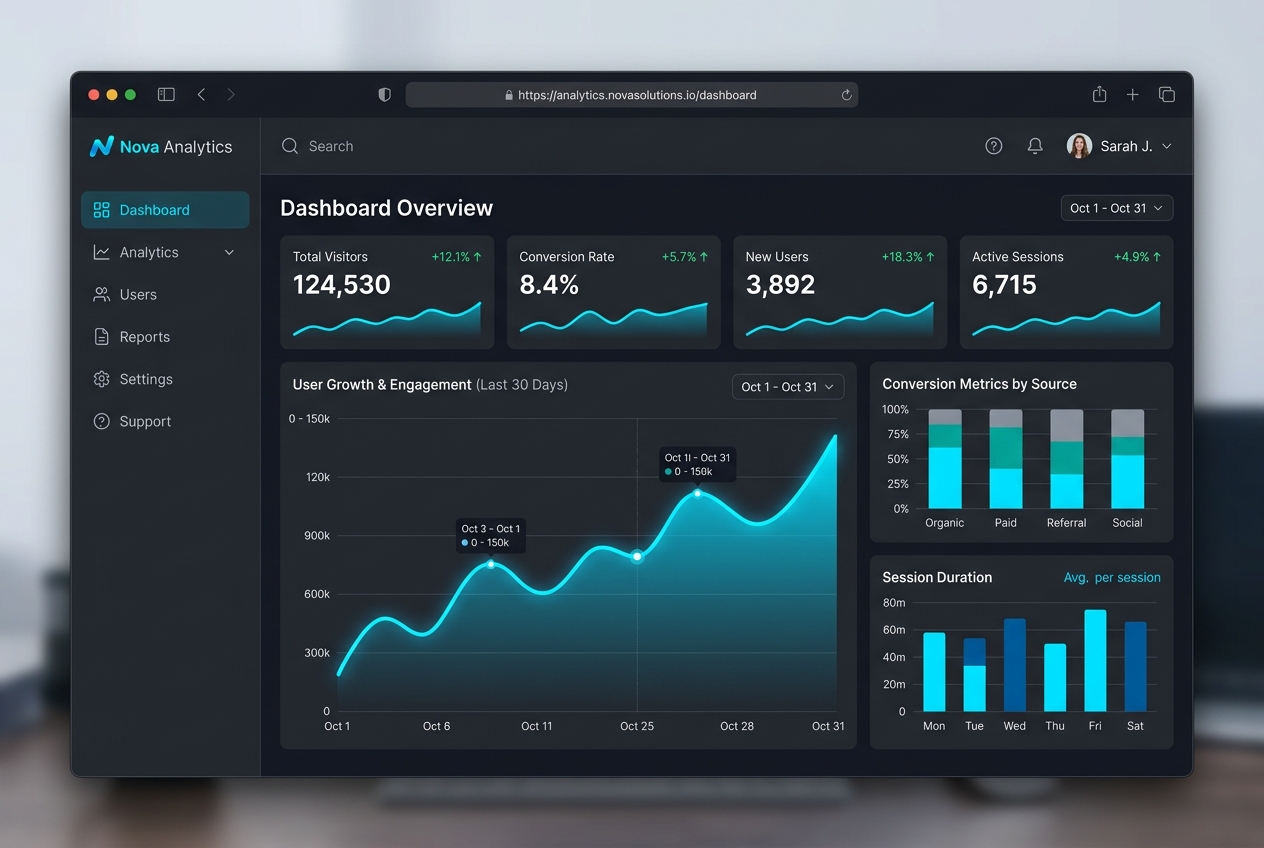
Task: Click the privacy shield icon
Action: (384, 95)
